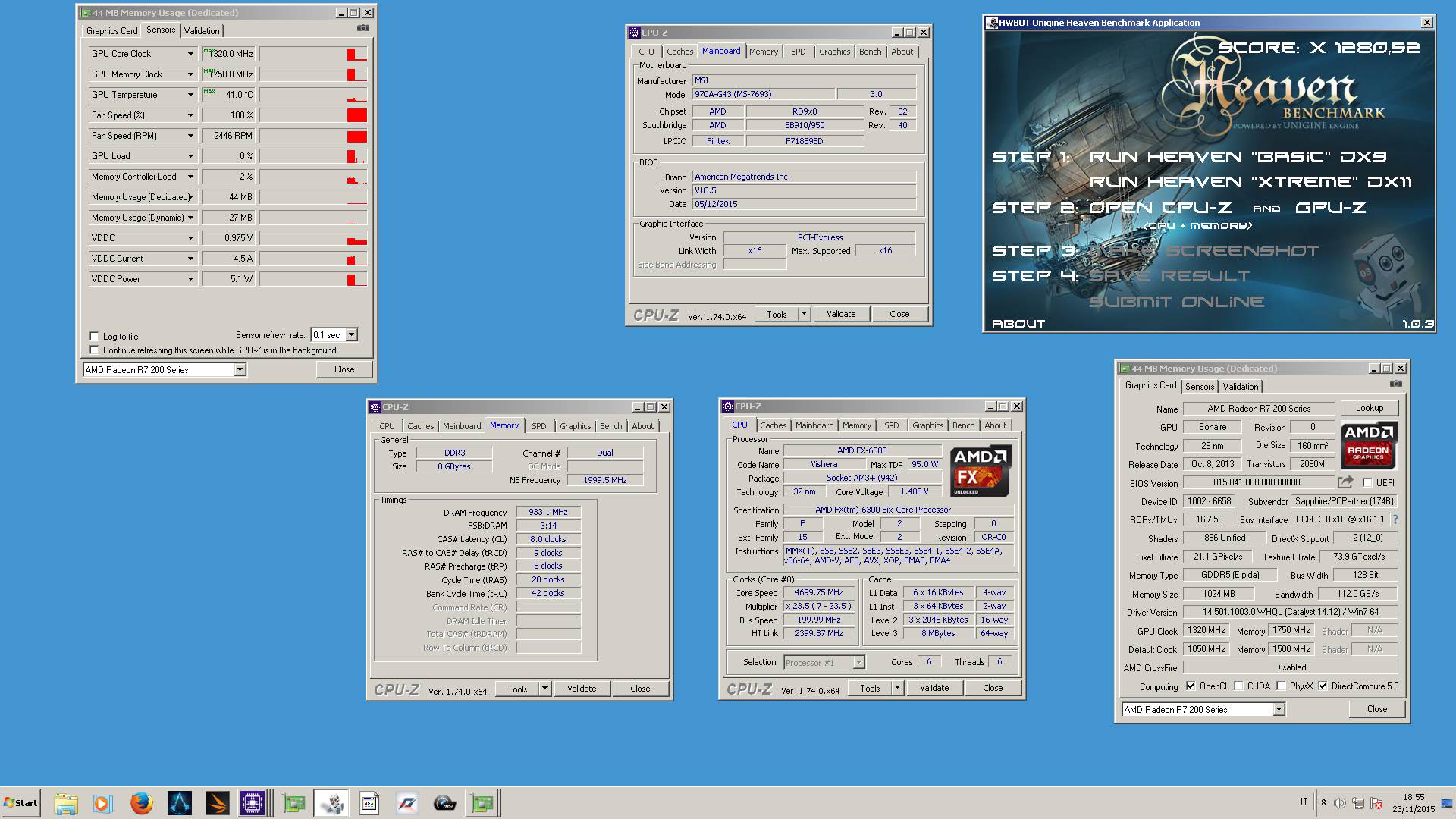Switch to CPU-Z via its purple taskbar icon
Screen dimensions: 1456x819
[253, 803]
